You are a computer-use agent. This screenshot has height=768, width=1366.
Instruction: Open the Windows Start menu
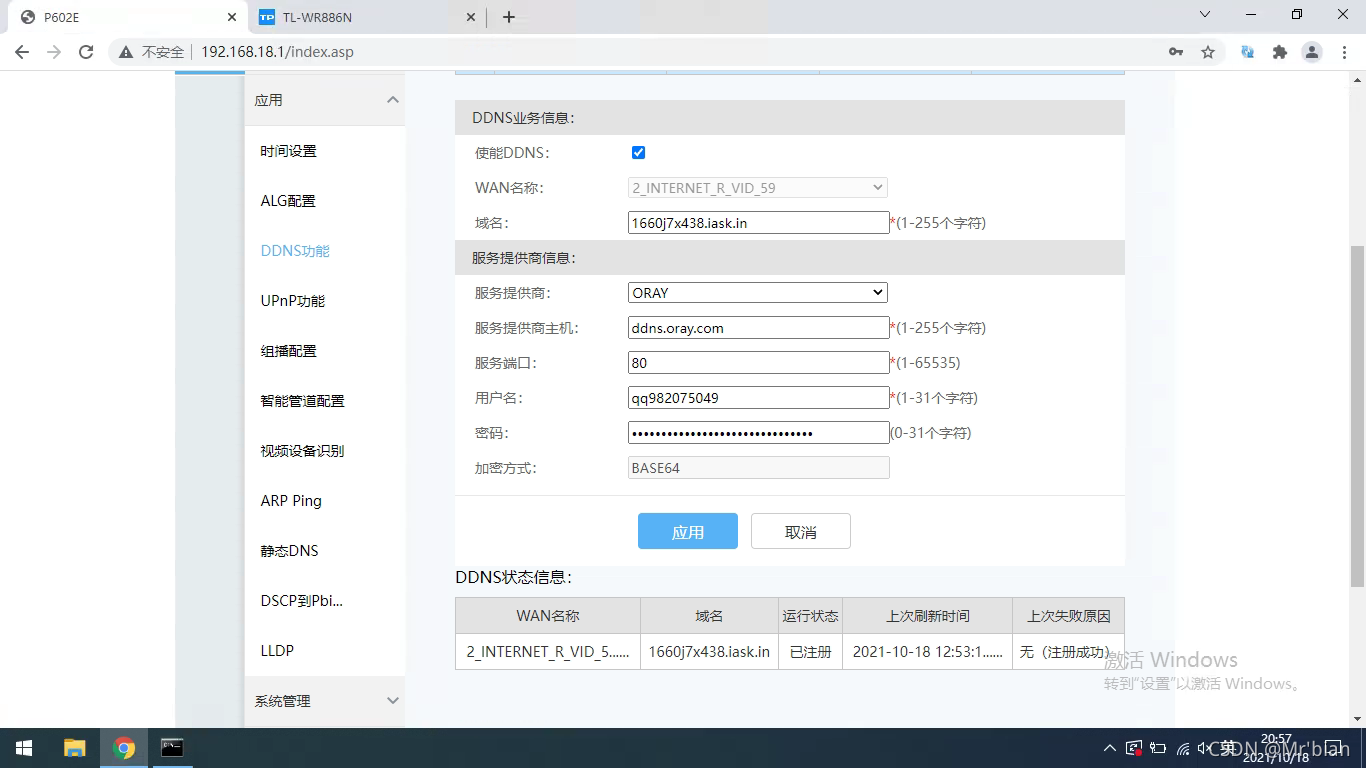pyautogui.click(x=24, y=748)
